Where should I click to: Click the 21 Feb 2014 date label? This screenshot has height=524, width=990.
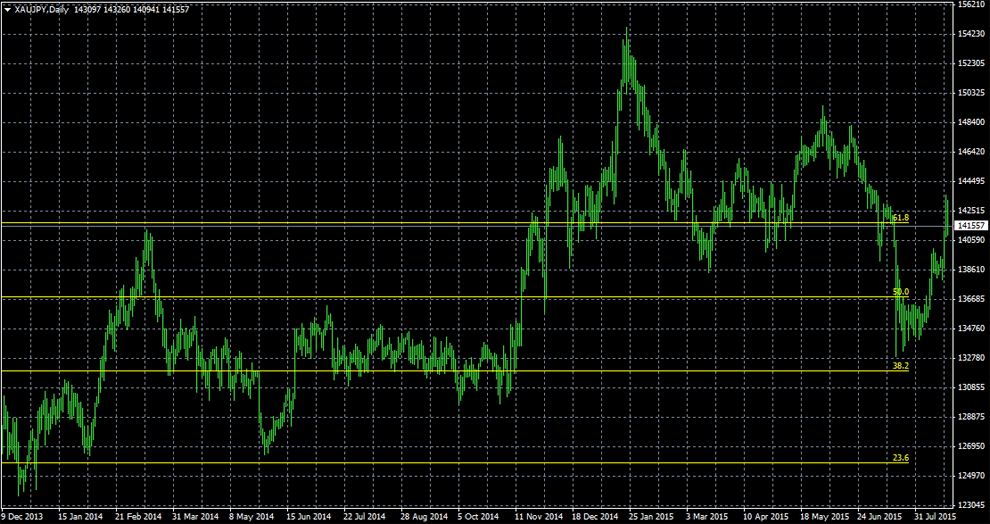click(137, 517)
